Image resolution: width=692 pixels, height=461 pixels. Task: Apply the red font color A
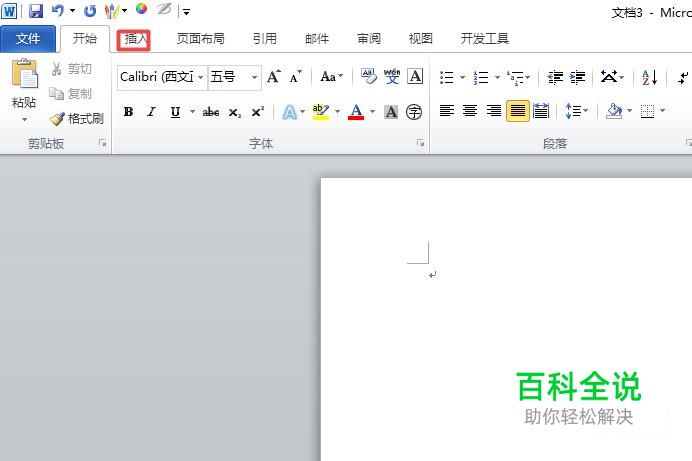[356, 112]
